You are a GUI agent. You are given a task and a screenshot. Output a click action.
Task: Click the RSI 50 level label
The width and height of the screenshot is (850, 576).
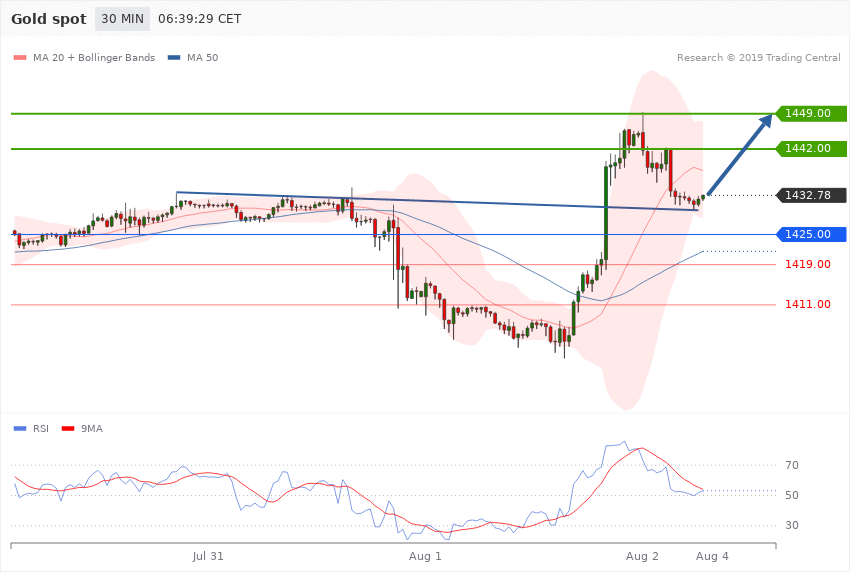(x=792, y=495)
